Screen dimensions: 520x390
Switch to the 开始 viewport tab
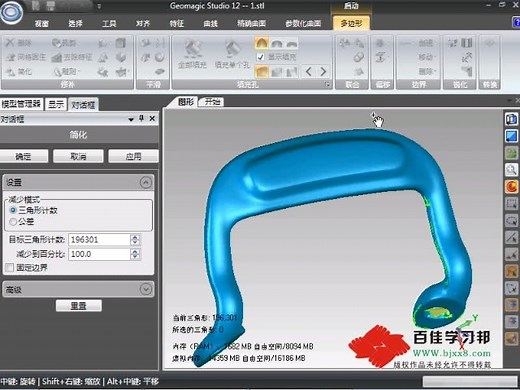click(x=212, y=101)
